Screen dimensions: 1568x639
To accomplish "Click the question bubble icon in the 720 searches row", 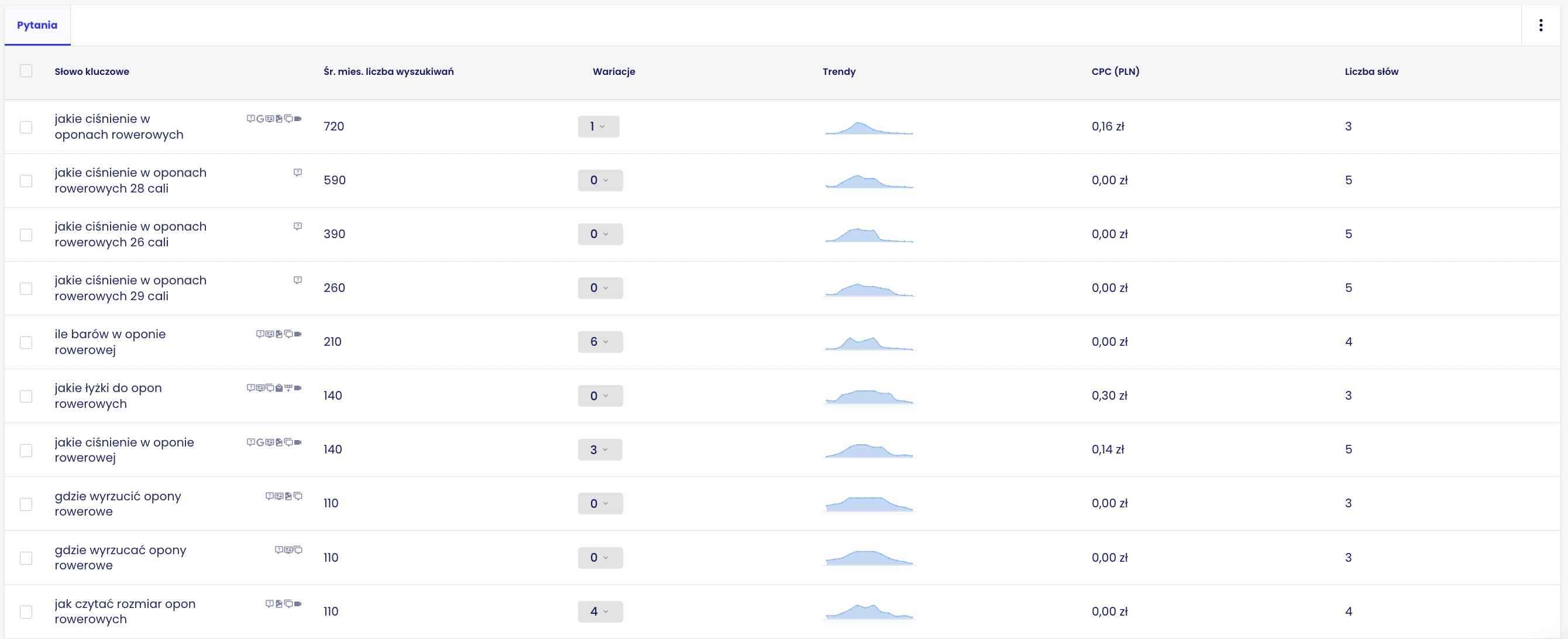I will [251, 119].
